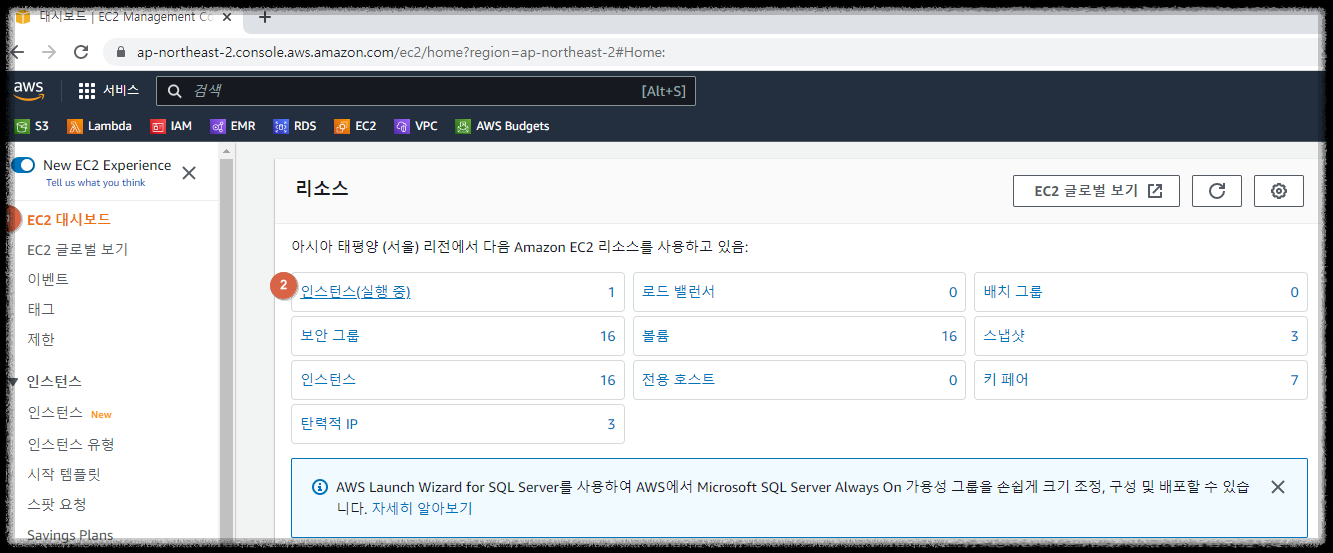The width and height of the screenshot is (1333, 553).
Task: Go back in the browser
Action: pyautogui.click(x=16, y=52)
